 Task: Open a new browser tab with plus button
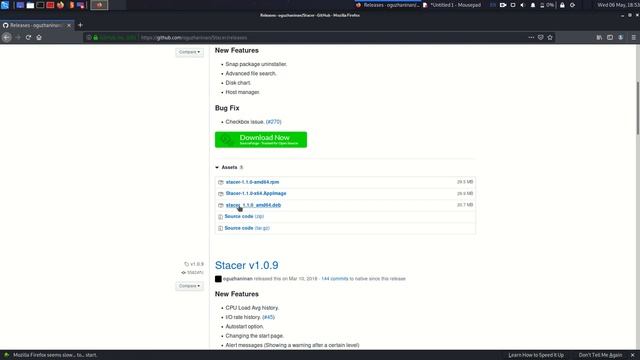point(80,25)
